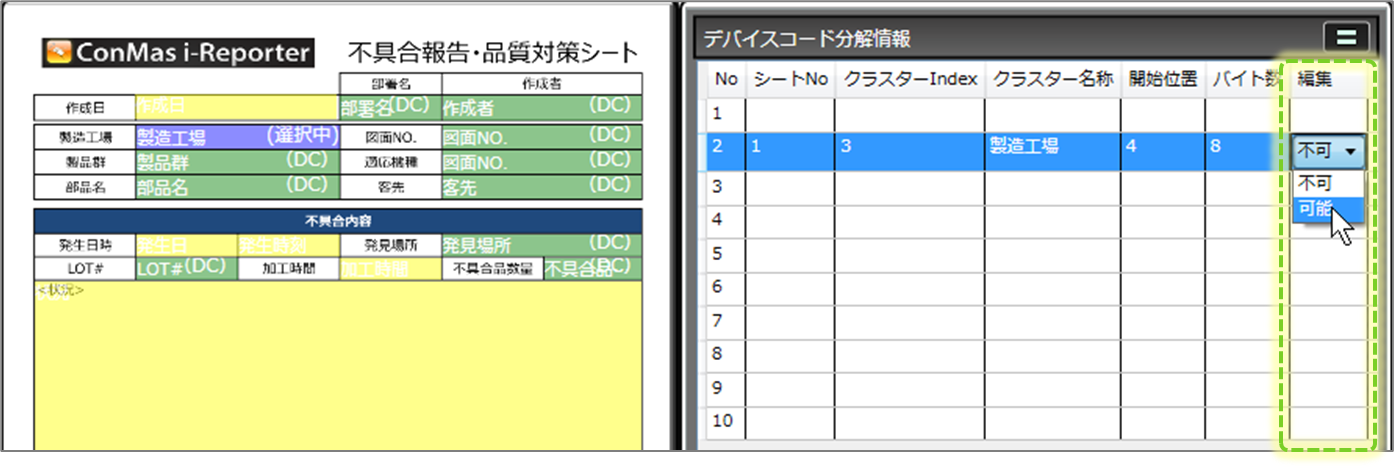
Task: Click the 部品名 green cluster field
Action: [234, 186]
